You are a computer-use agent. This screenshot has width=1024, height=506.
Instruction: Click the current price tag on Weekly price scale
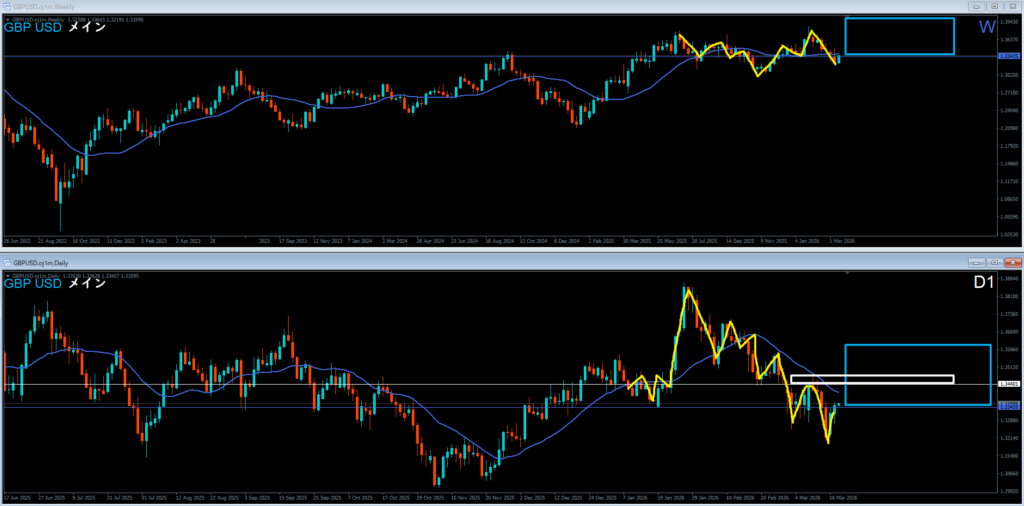point(1009,57)
